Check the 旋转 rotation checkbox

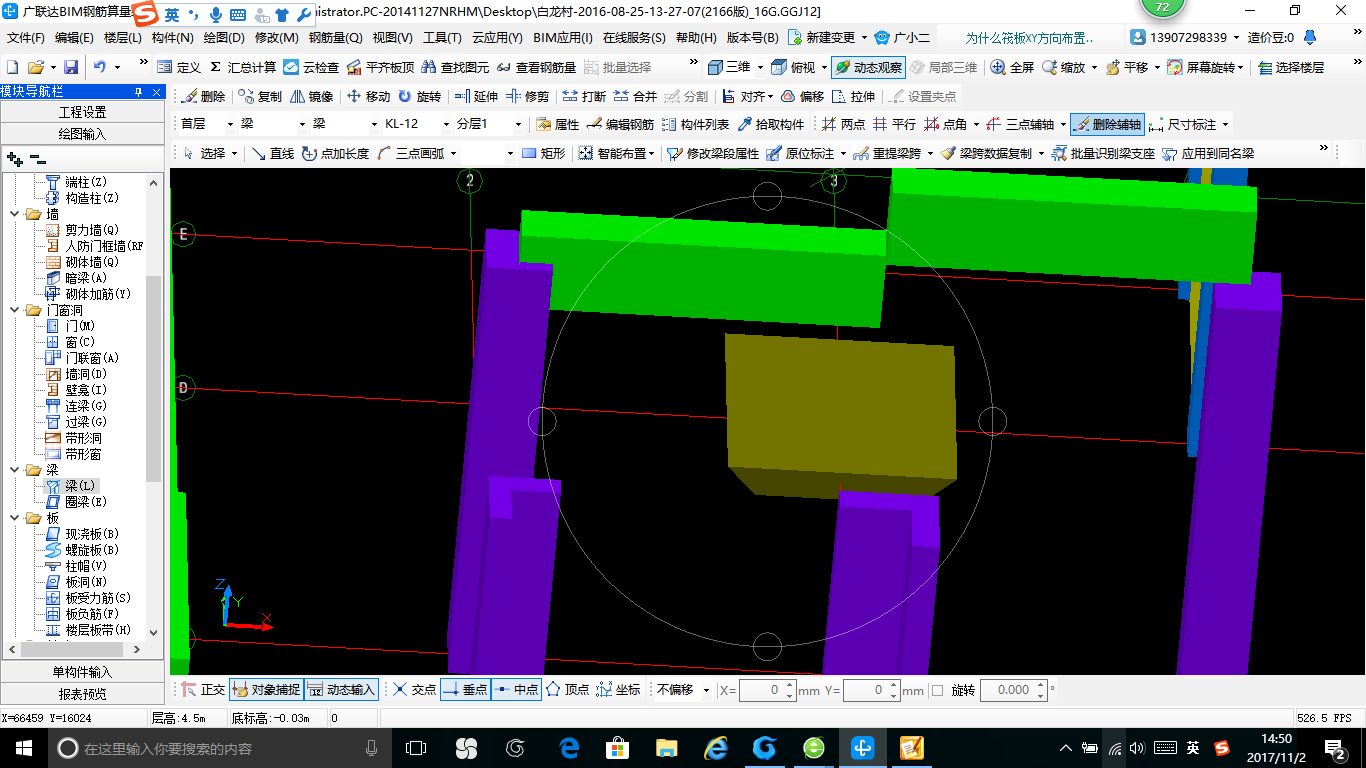[937, 690]
